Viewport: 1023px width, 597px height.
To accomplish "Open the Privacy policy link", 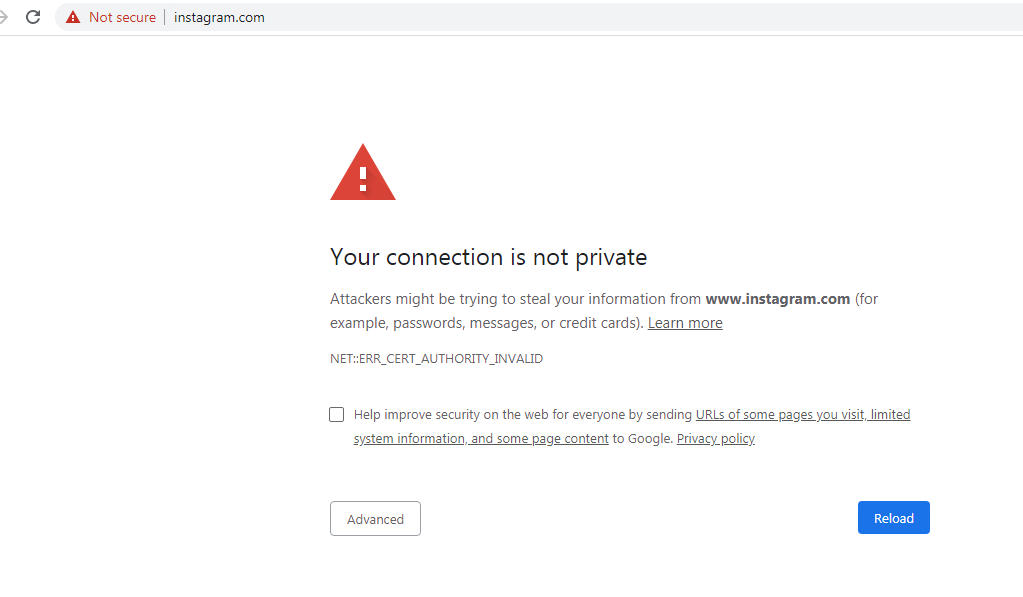I will coord(715,438).
